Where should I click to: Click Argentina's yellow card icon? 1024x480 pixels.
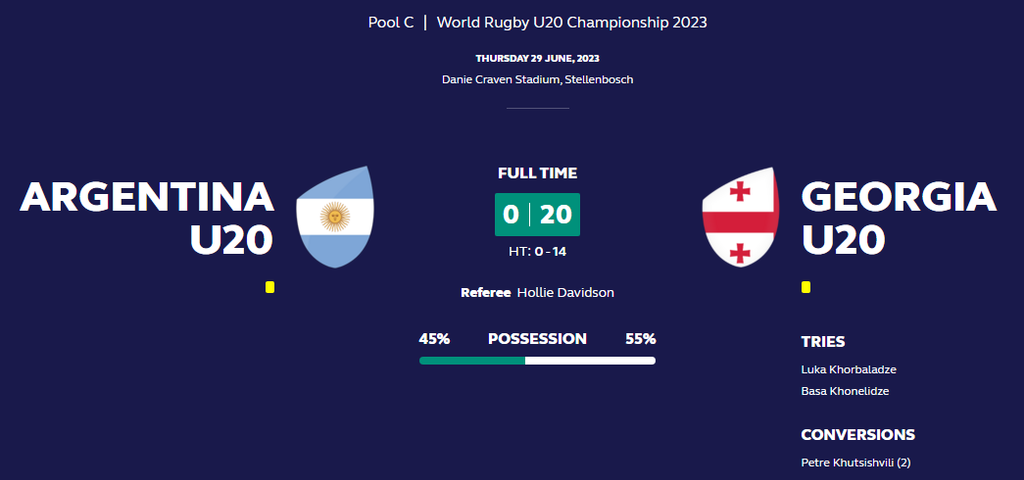[x=270, y=287]
